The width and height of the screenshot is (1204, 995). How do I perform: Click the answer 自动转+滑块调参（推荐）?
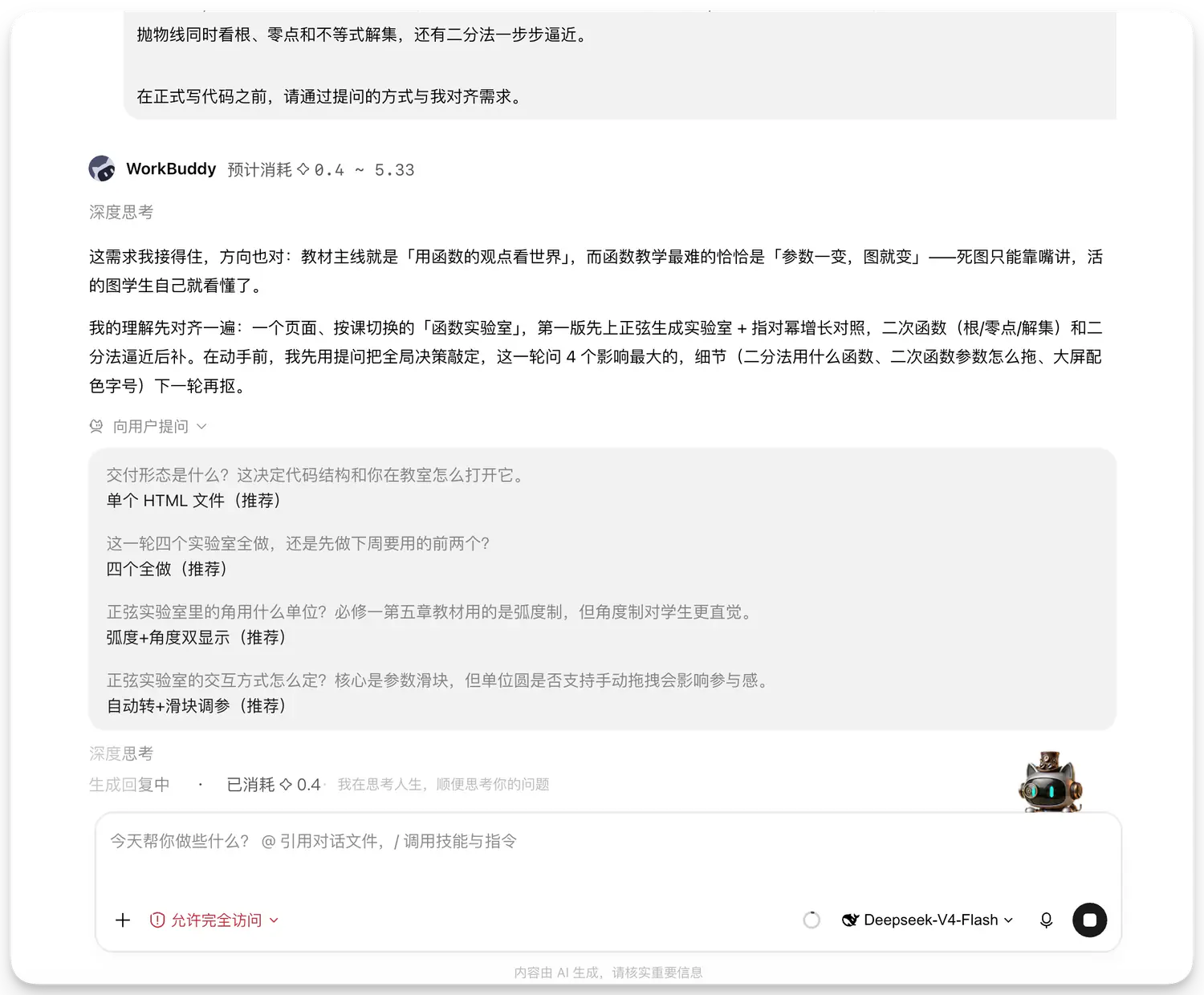coord(197,706)
